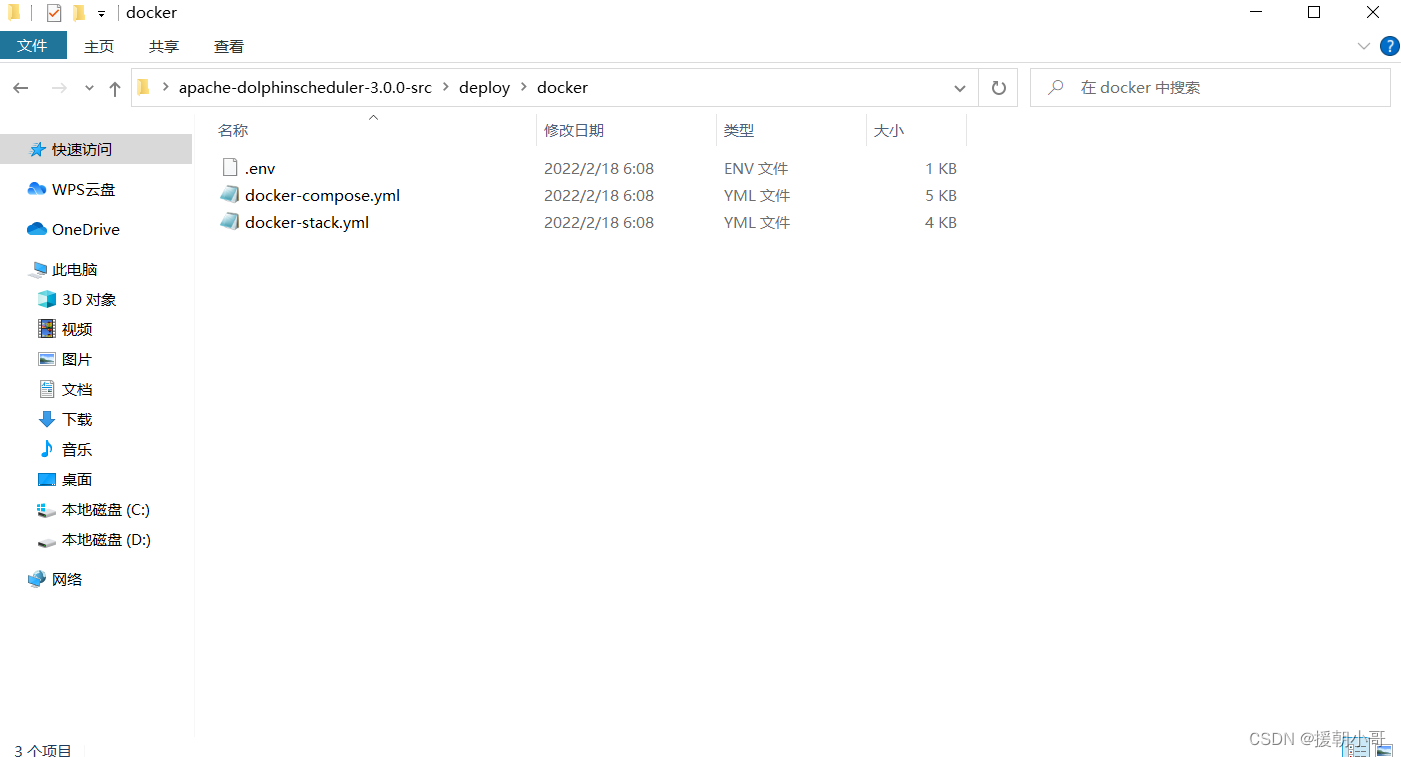Click apache-dolphinscheduler-3.0.0-src in the address path
This screenshot has width=1401, height=757.
point(305,88)
